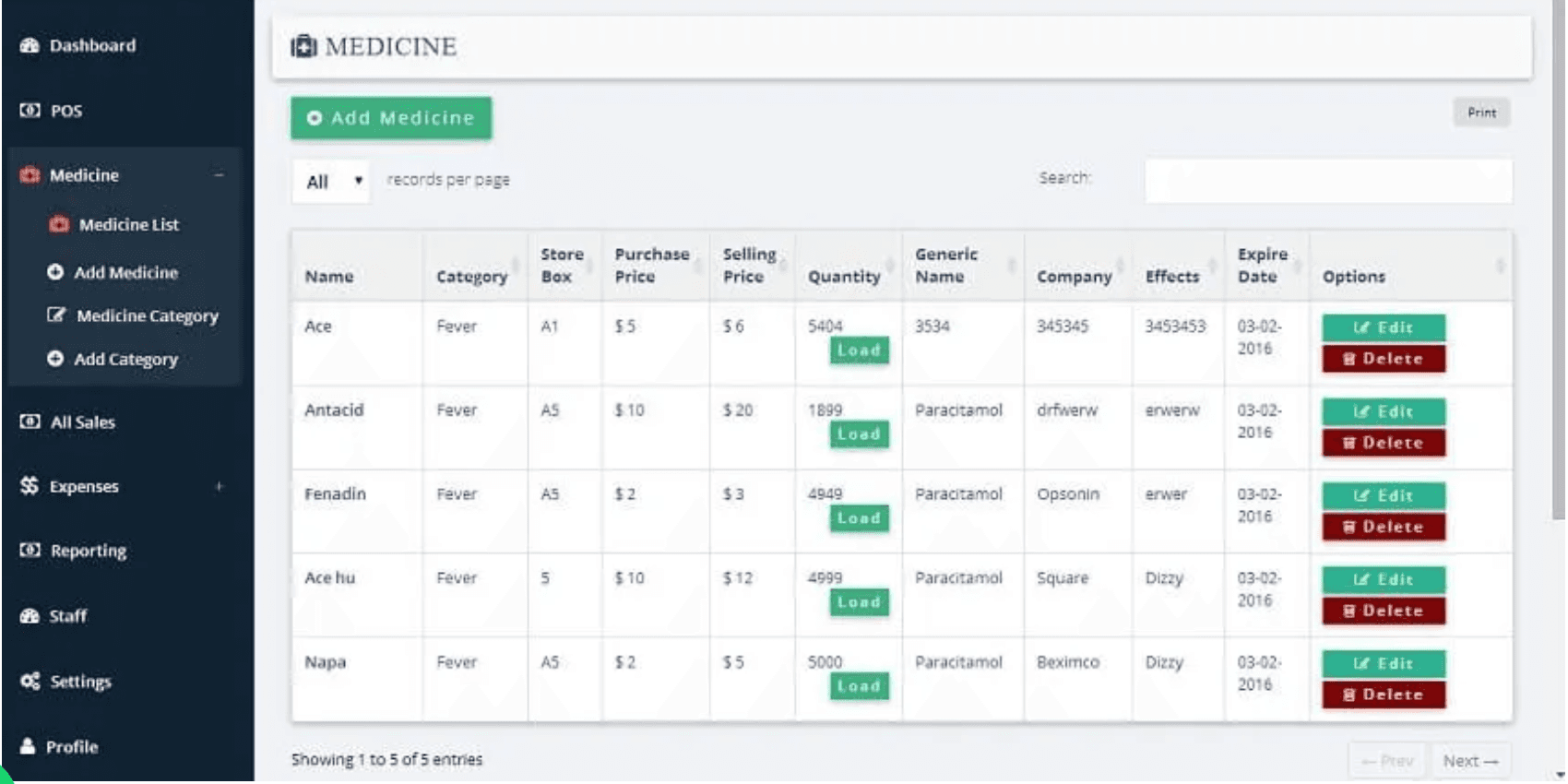Click the Medicine Category edit icon
The image size is (1568, 784).
[x=56, y=315]
